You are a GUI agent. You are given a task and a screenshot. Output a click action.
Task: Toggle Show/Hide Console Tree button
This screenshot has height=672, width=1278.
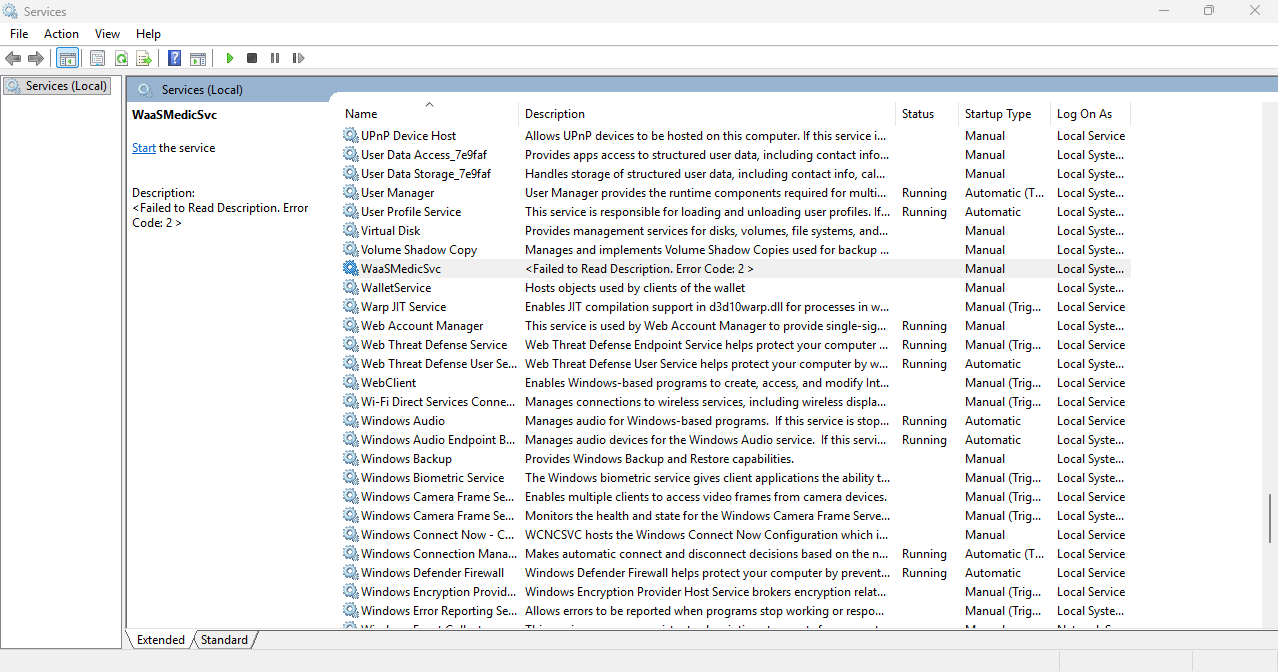click(x=67, y=58)
